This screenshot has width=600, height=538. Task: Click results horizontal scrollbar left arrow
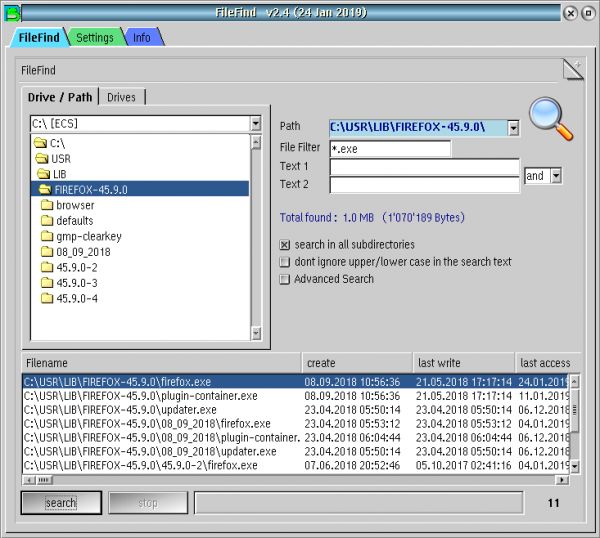pos(29,480)
